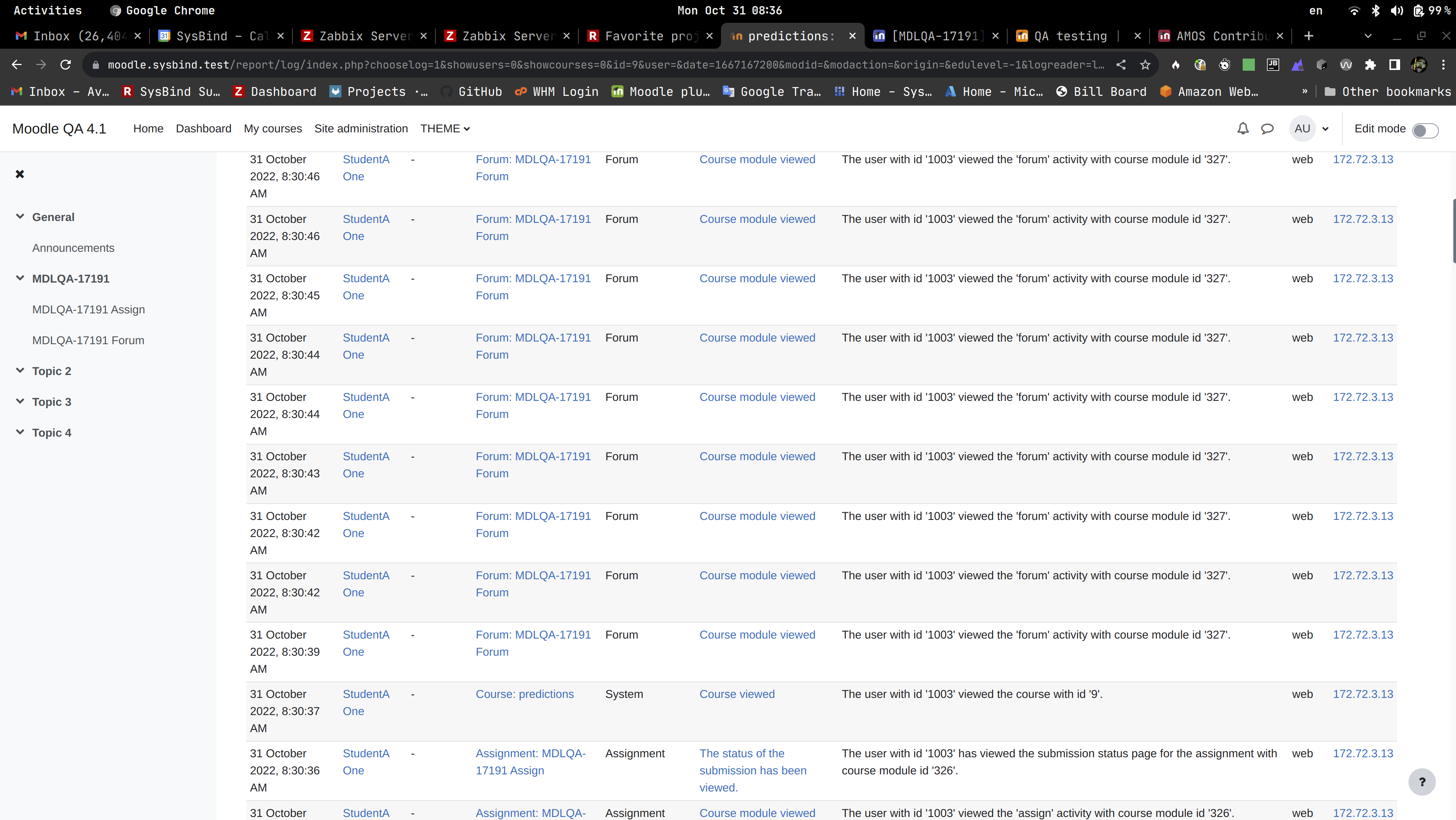Collapse Topic 4 section chevron
The image size is (1456, 820).
click(20, 432)
